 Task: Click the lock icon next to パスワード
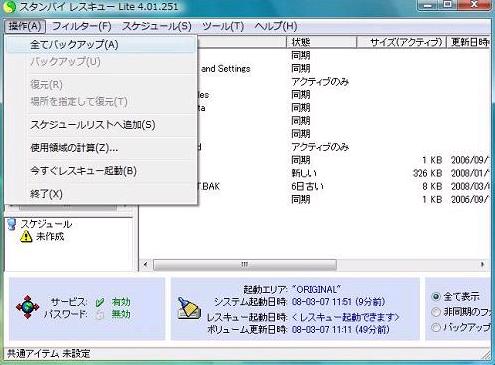(x=100, y=315)
